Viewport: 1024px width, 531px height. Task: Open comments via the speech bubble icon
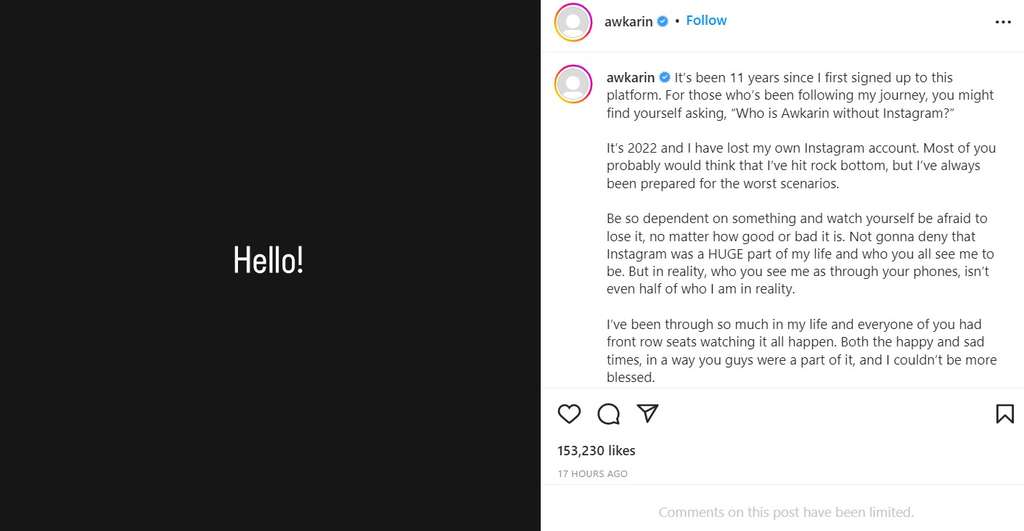[608, 414]
